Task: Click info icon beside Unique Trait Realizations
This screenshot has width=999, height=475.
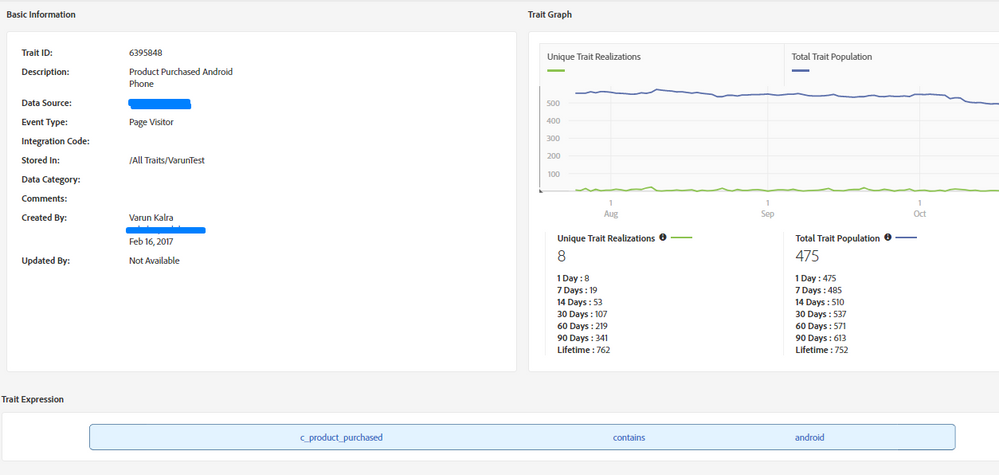Action: click(x=662, y=238)
